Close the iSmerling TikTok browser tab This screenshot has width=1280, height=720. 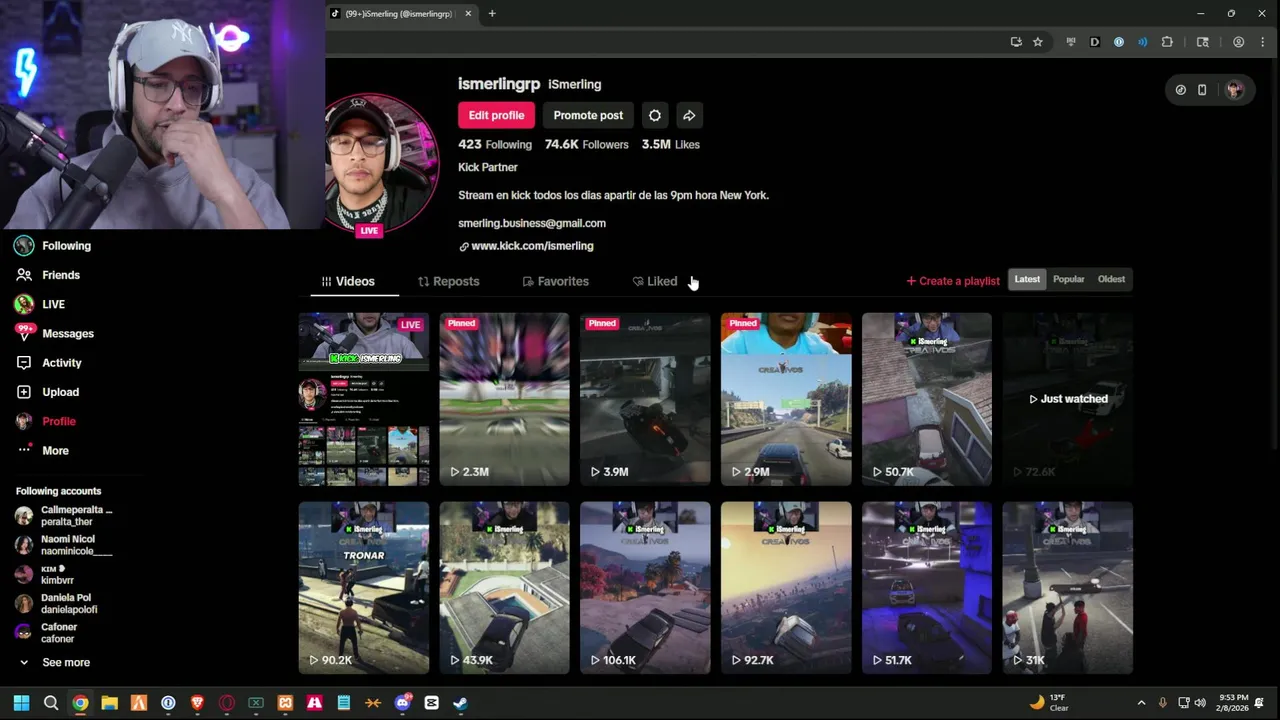click(x=468, y=14)
